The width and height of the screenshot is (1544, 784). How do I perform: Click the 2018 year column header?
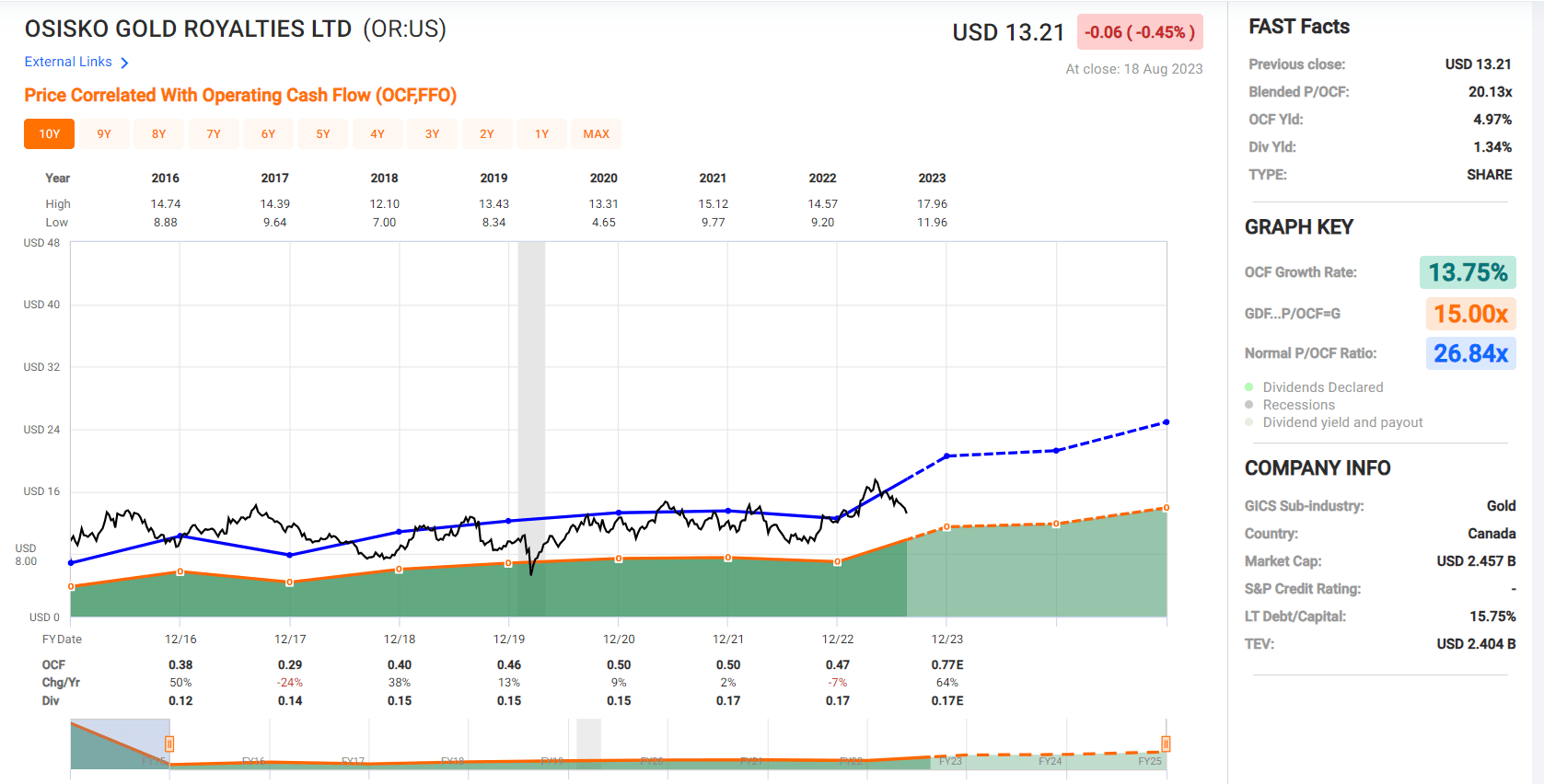coord(385,179)
